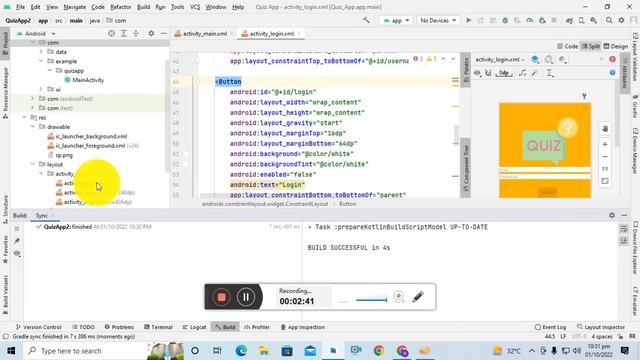Click the Debug app bug icon

[505, 20]
